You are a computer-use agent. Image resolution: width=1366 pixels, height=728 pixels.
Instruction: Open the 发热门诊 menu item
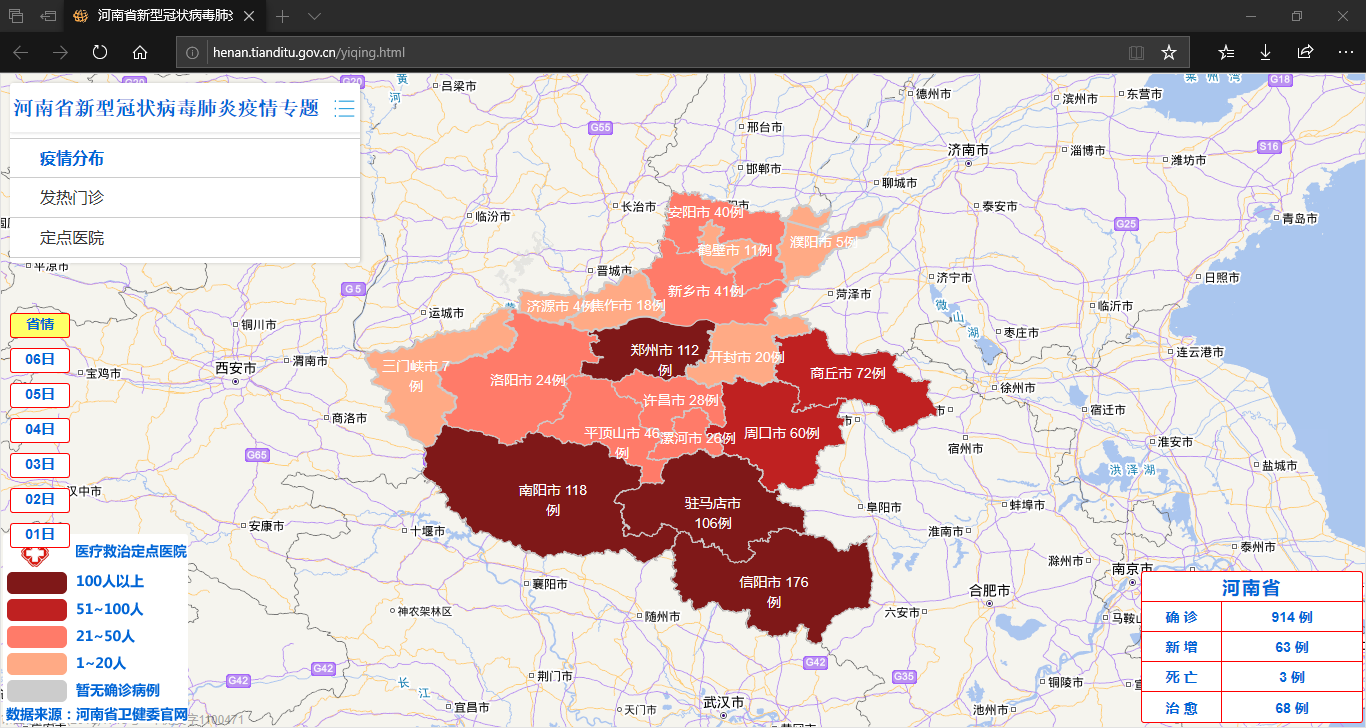(x=72, y=198)
